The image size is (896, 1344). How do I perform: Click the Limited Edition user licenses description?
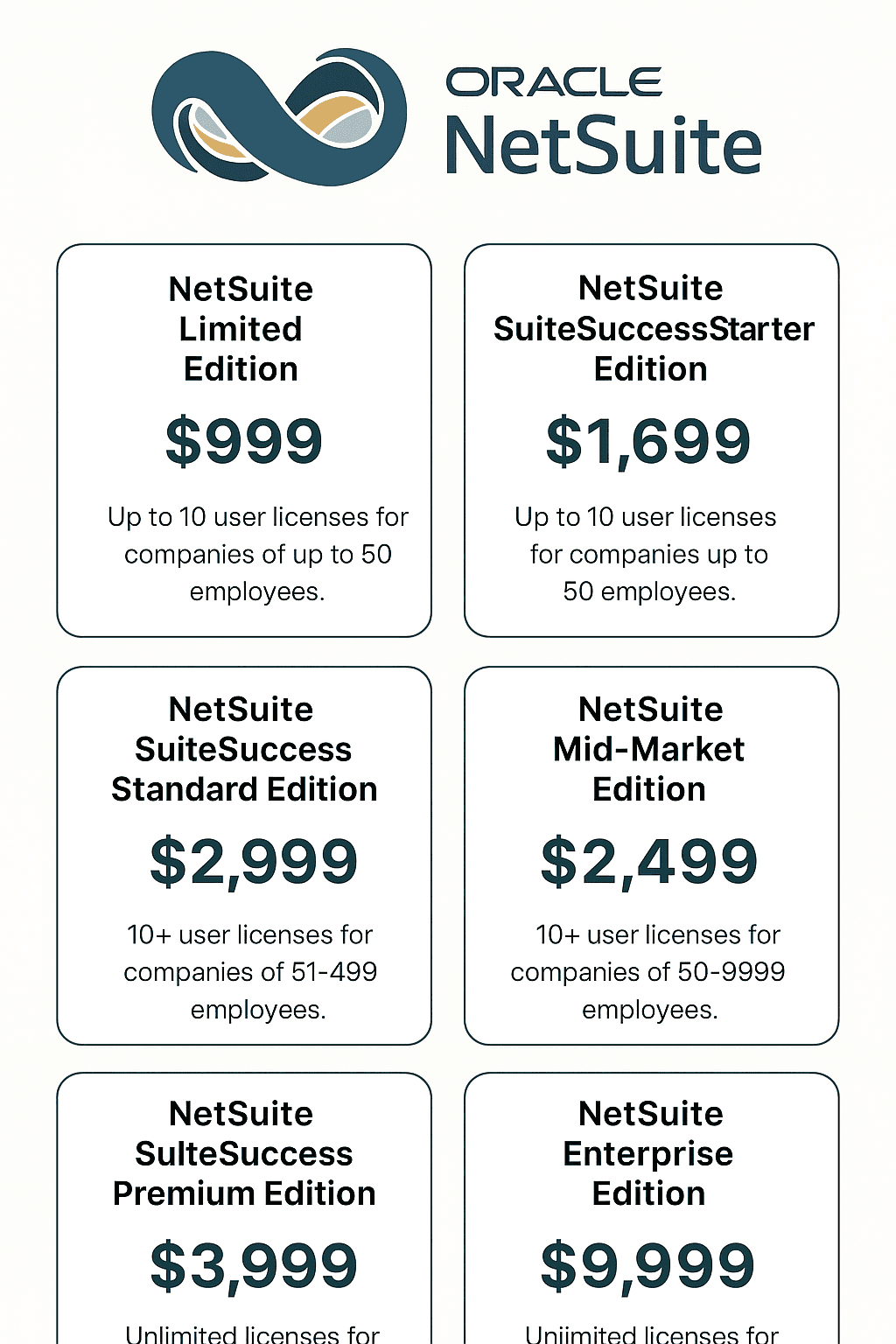(257, 554)
